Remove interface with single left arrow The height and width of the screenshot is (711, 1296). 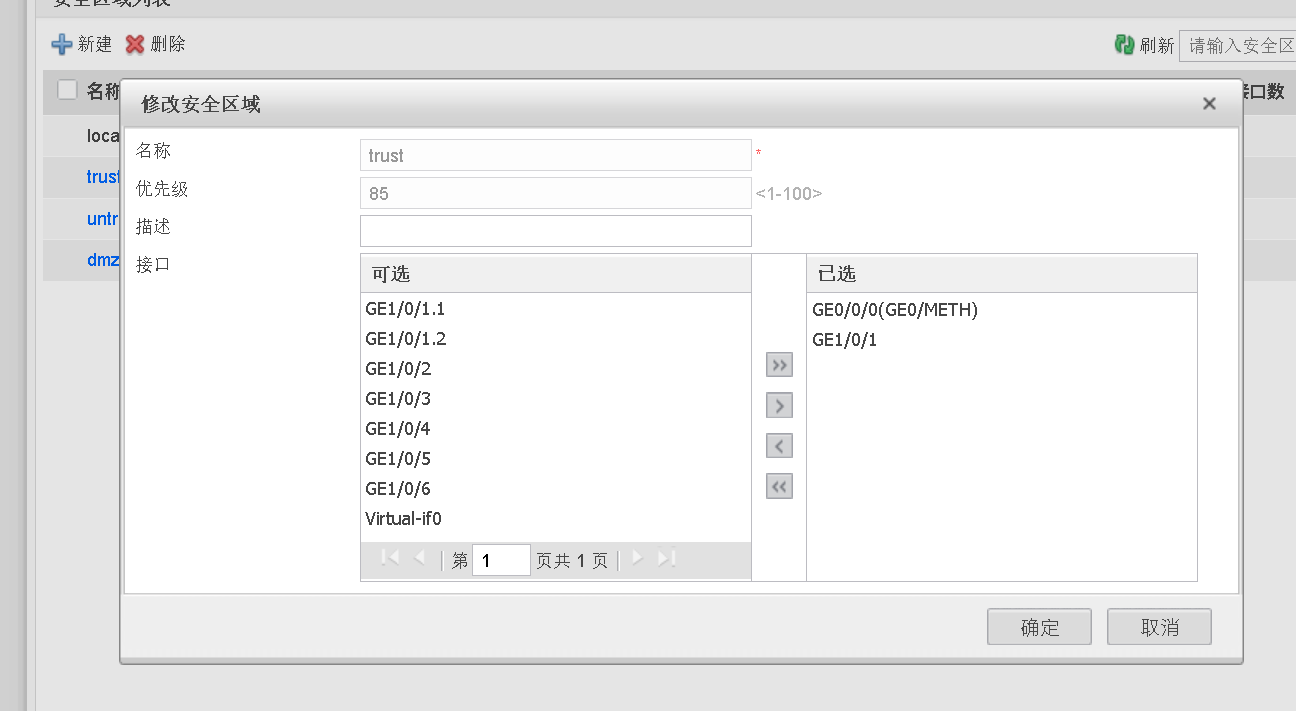[779, 446]
